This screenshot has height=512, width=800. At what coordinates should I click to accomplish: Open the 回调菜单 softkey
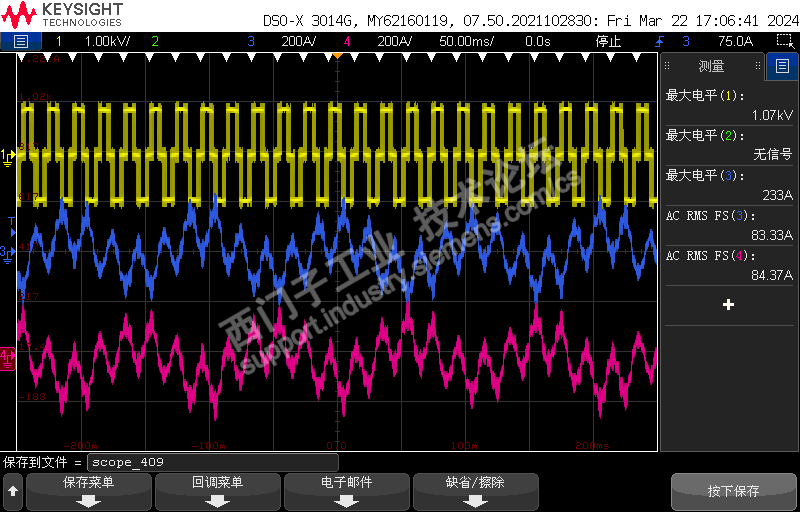pos(218,491)
